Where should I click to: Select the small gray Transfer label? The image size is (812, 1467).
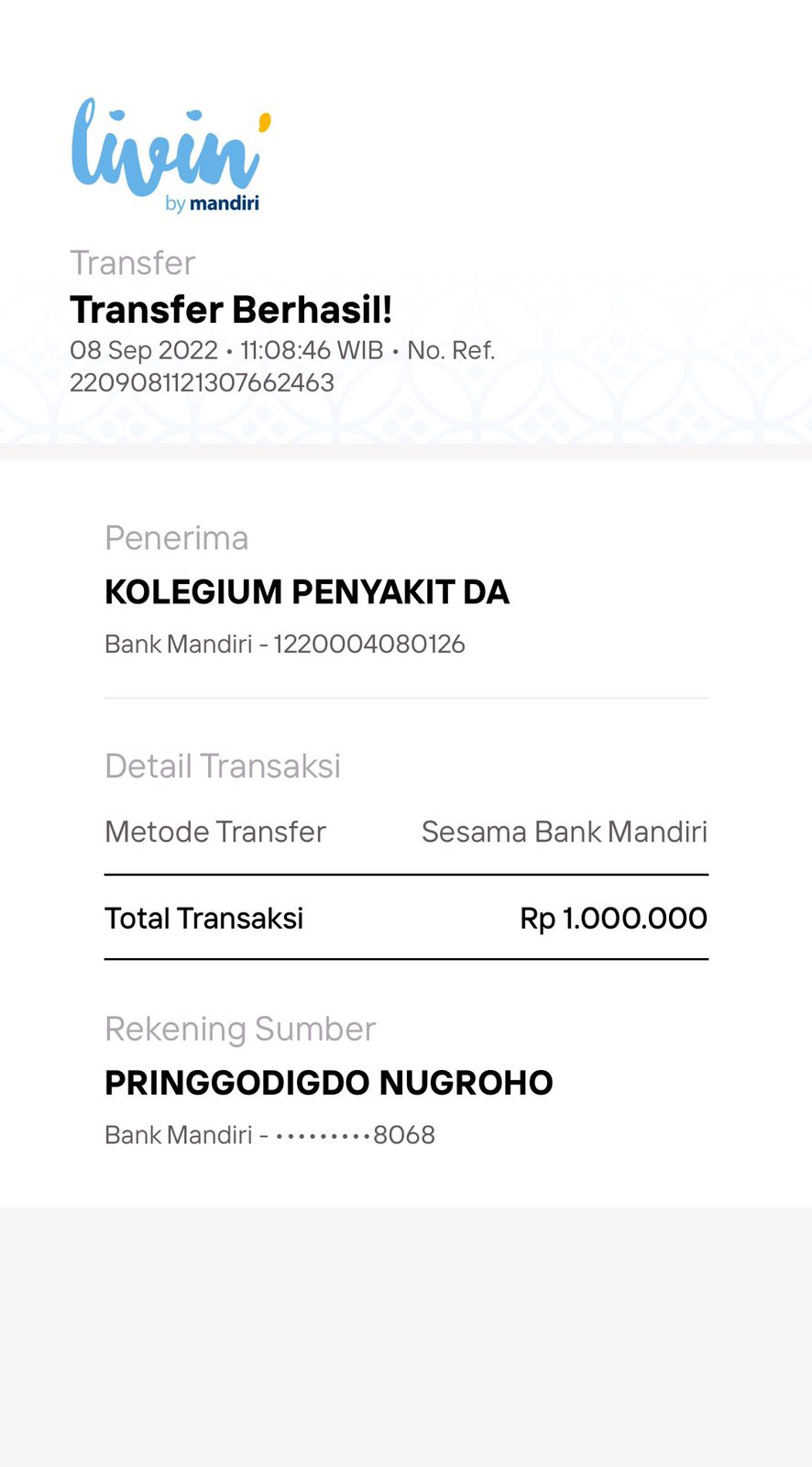pyautogui.click(x=133, y=263)
